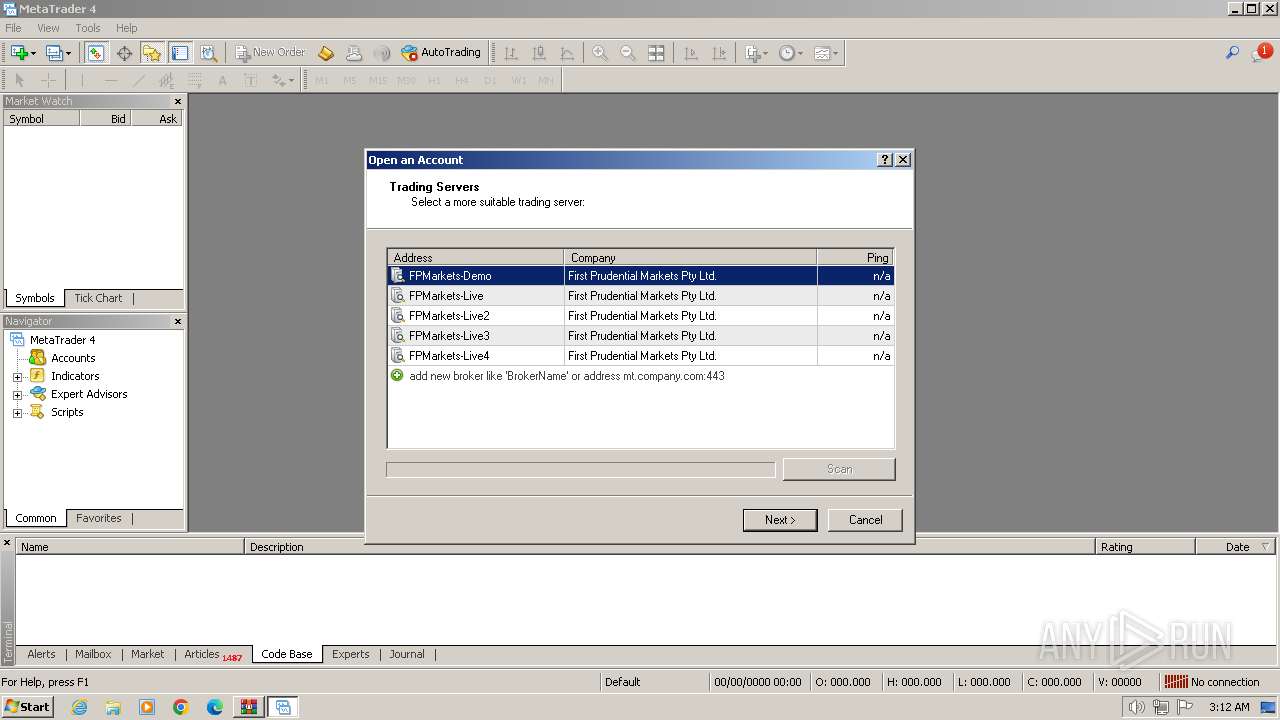1280x720 pixels.
Task: Open the Templates dropdown
Action: coord(826,53)
